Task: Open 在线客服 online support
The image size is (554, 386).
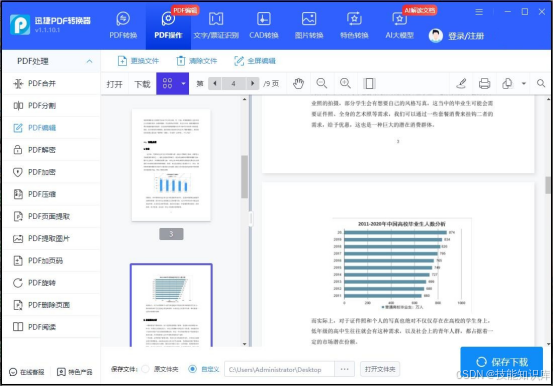Action: (x=27, y=372)
